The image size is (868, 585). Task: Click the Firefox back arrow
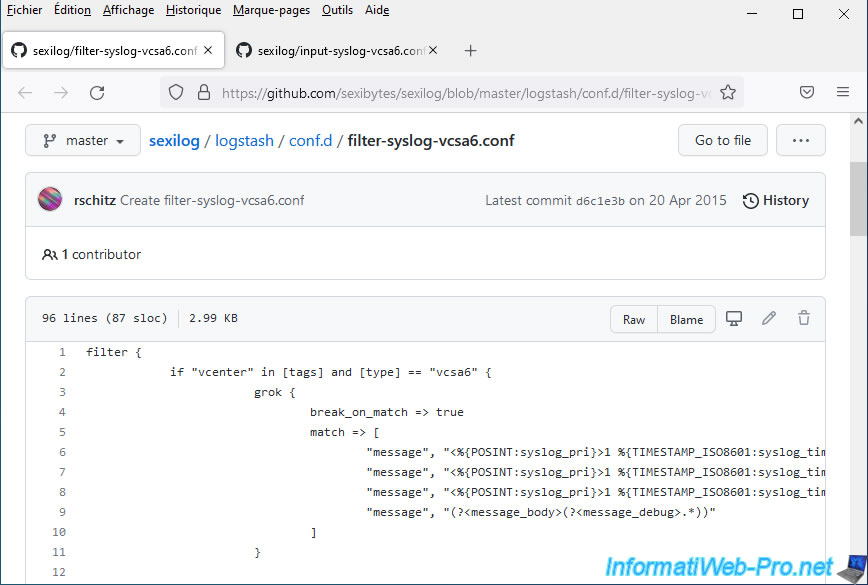click(25, 92)
